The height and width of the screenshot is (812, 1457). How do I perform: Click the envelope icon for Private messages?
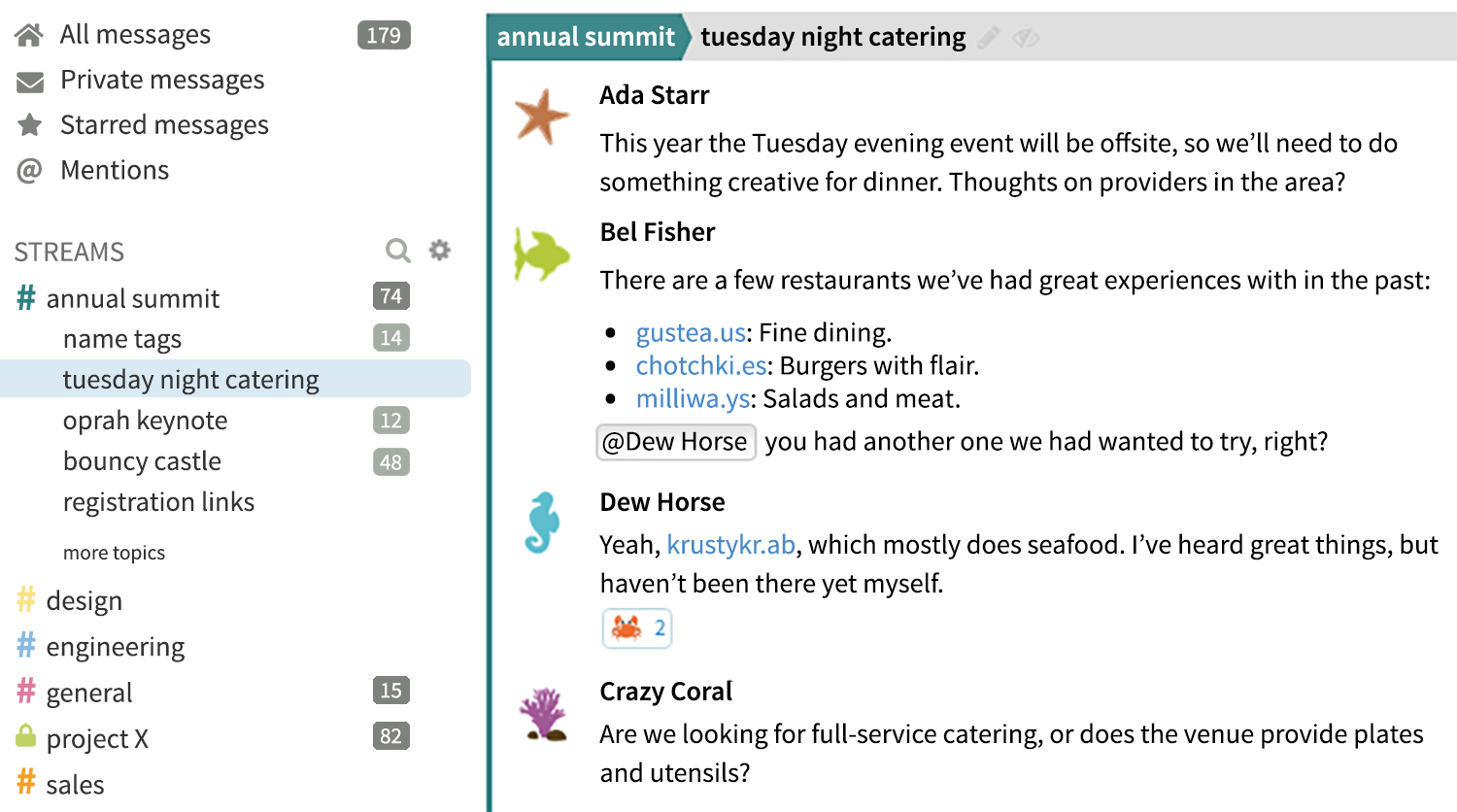(31, 79)
